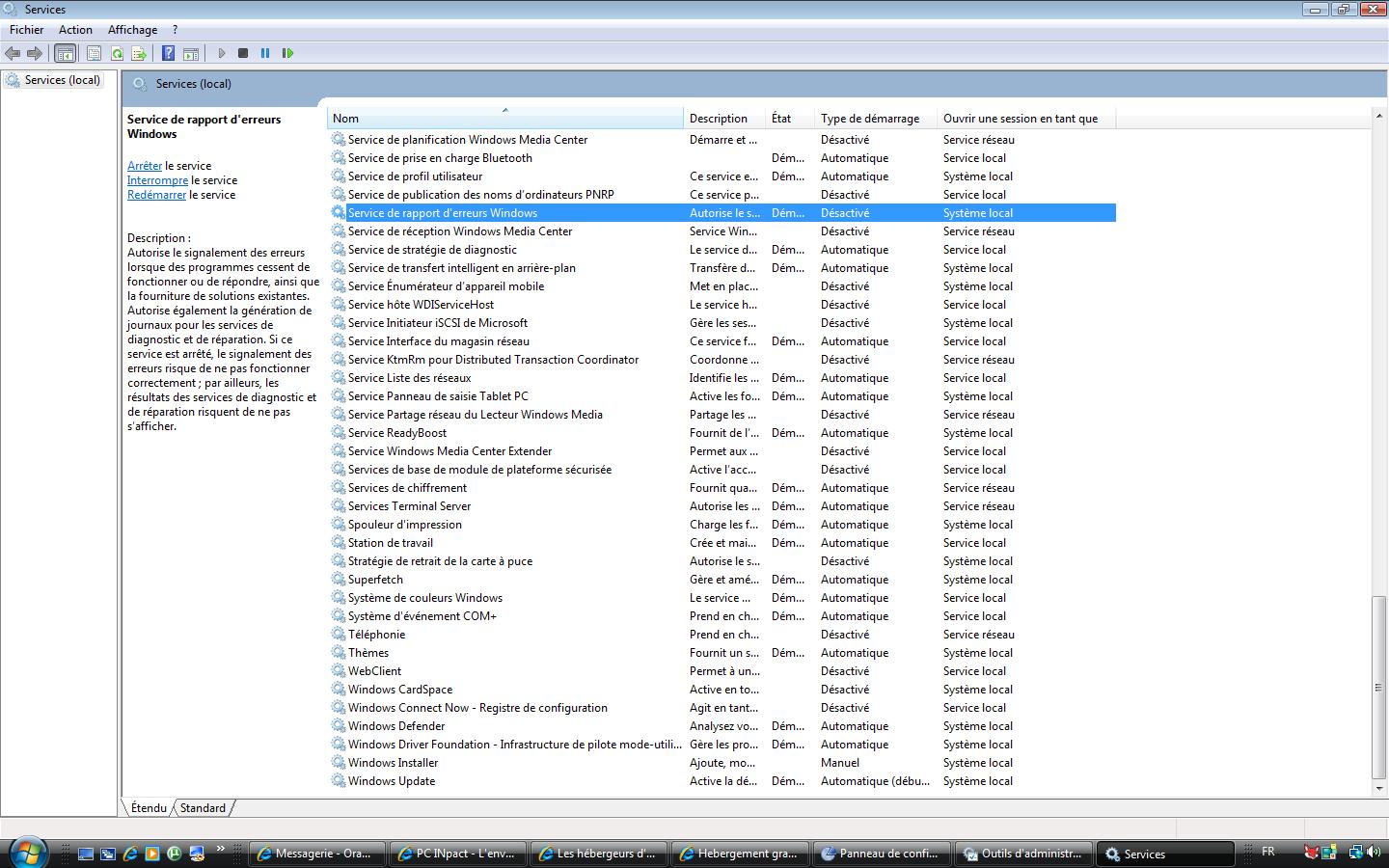Switch to the Standard tab
This screenshot has width=1389, height=868.
[203, 808]
